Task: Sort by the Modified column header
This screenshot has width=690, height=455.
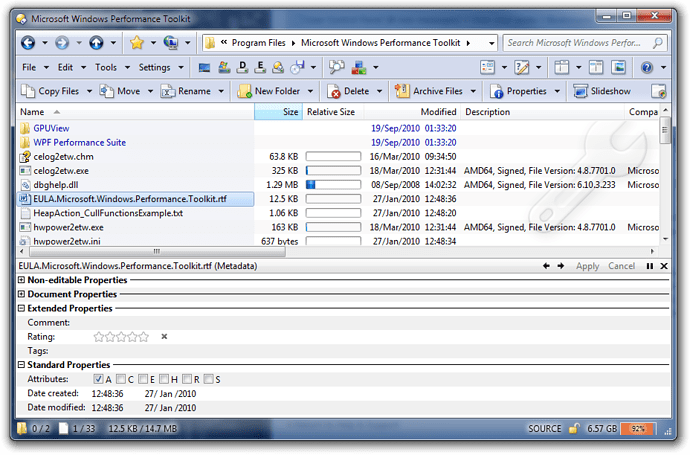Action: click(412, 112)
